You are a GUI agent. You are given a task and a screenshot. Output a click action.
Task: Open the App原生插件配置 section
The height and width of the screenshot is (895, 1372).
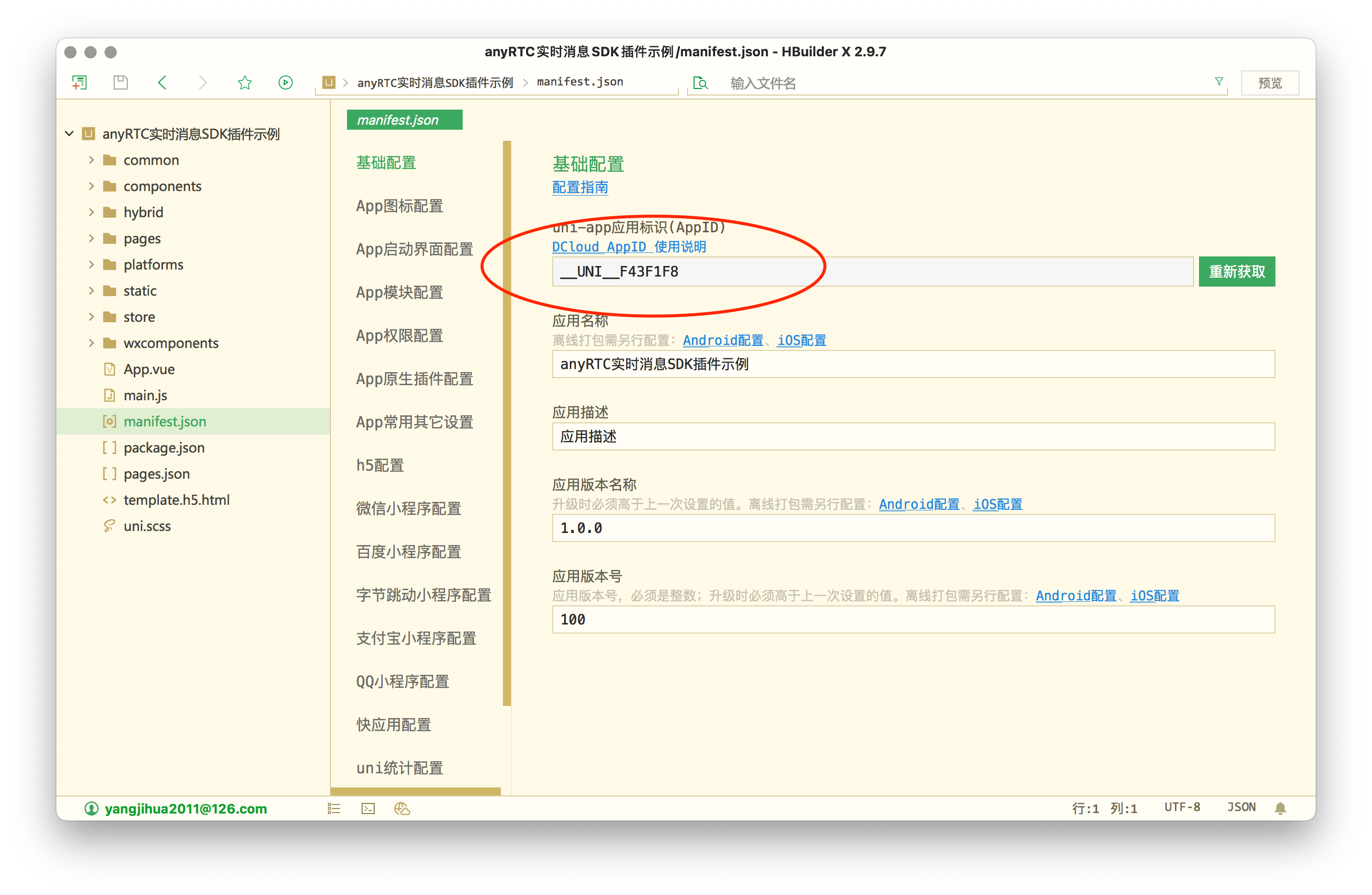[x=414, y=379]
